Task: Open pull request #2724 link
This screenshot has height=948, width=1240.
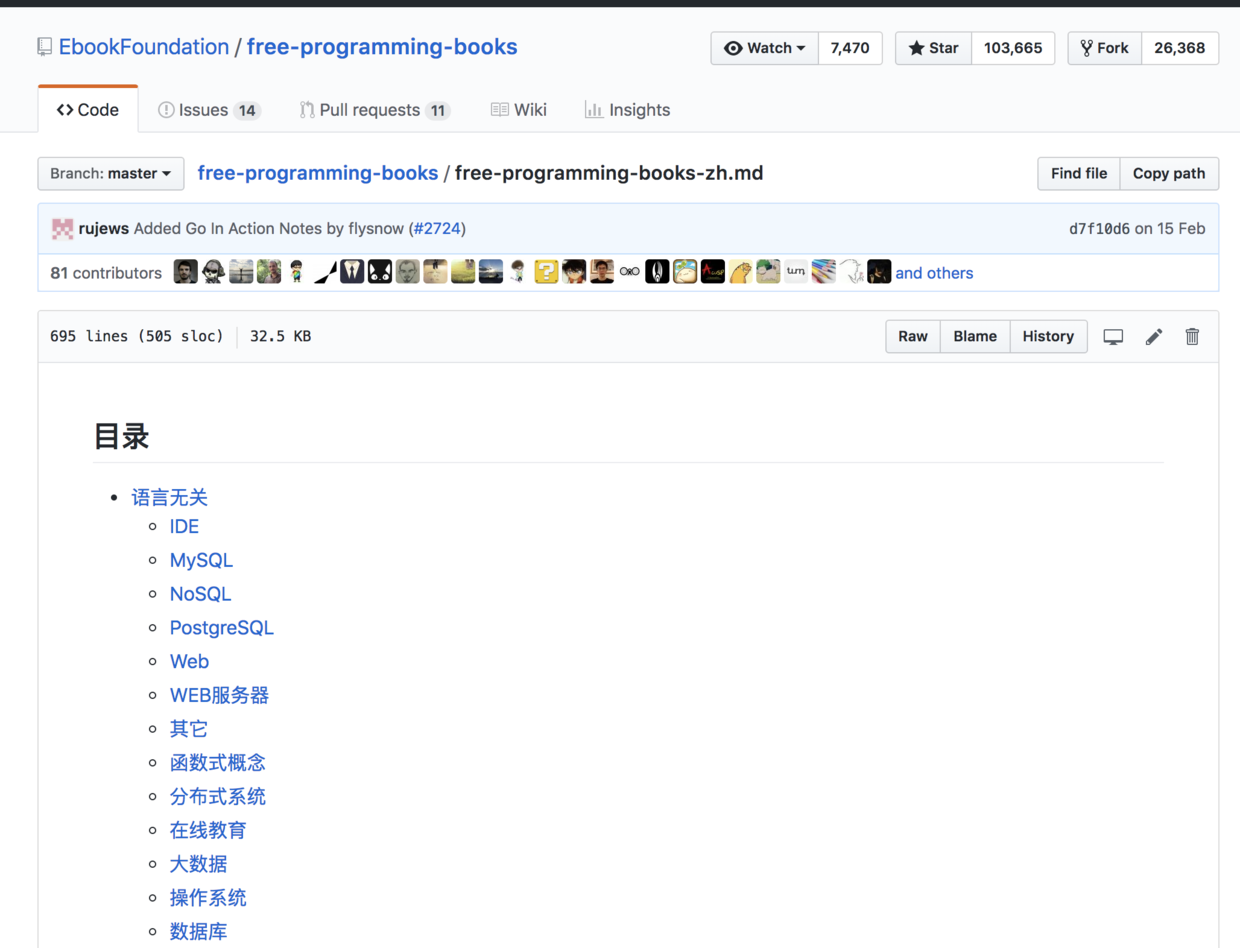Action: click(438, 228)
